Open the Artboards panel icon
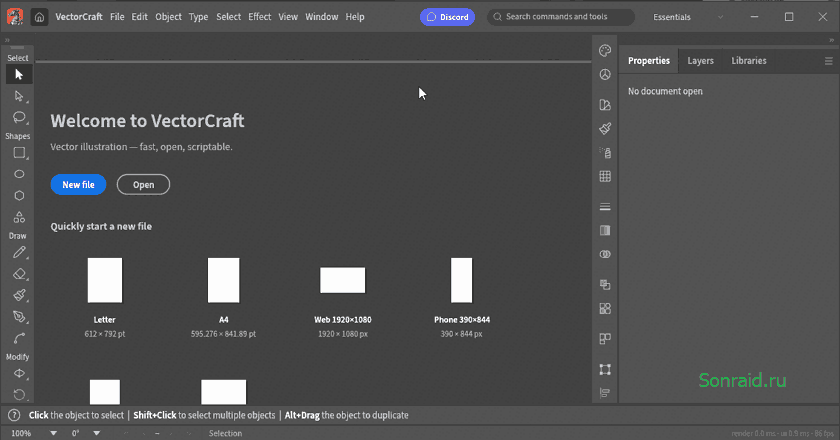This screenshot has height=440, width=840. pyautogui.click(x=605, y=339)
